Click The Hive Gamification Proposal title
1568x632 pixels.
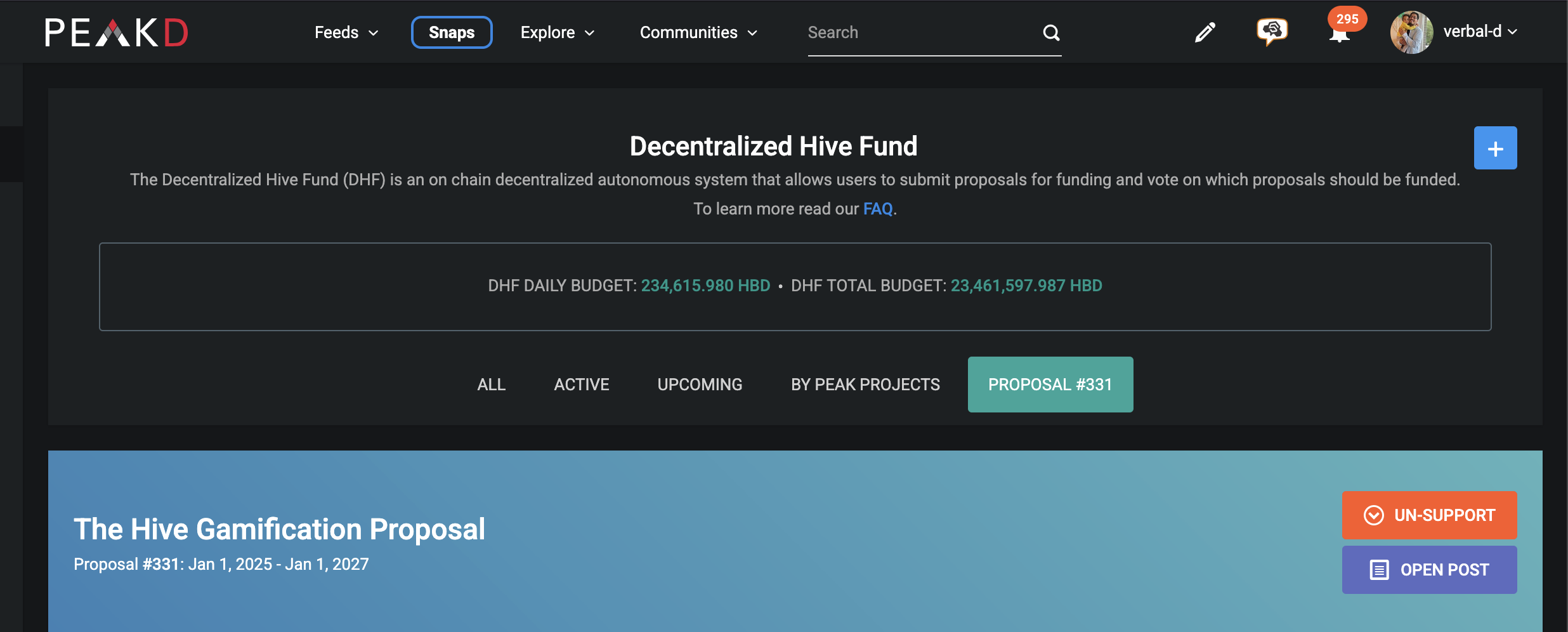(x=279, y=529)
